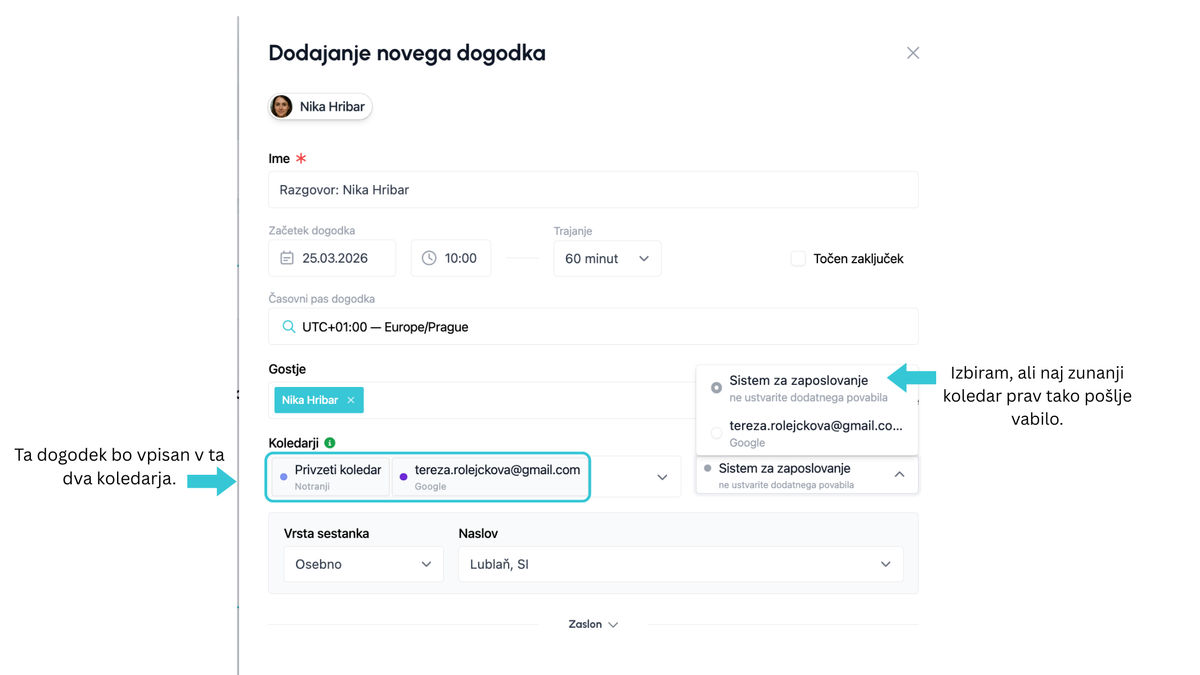Click the Nika Hribar candidate chip

click(320, 107)
